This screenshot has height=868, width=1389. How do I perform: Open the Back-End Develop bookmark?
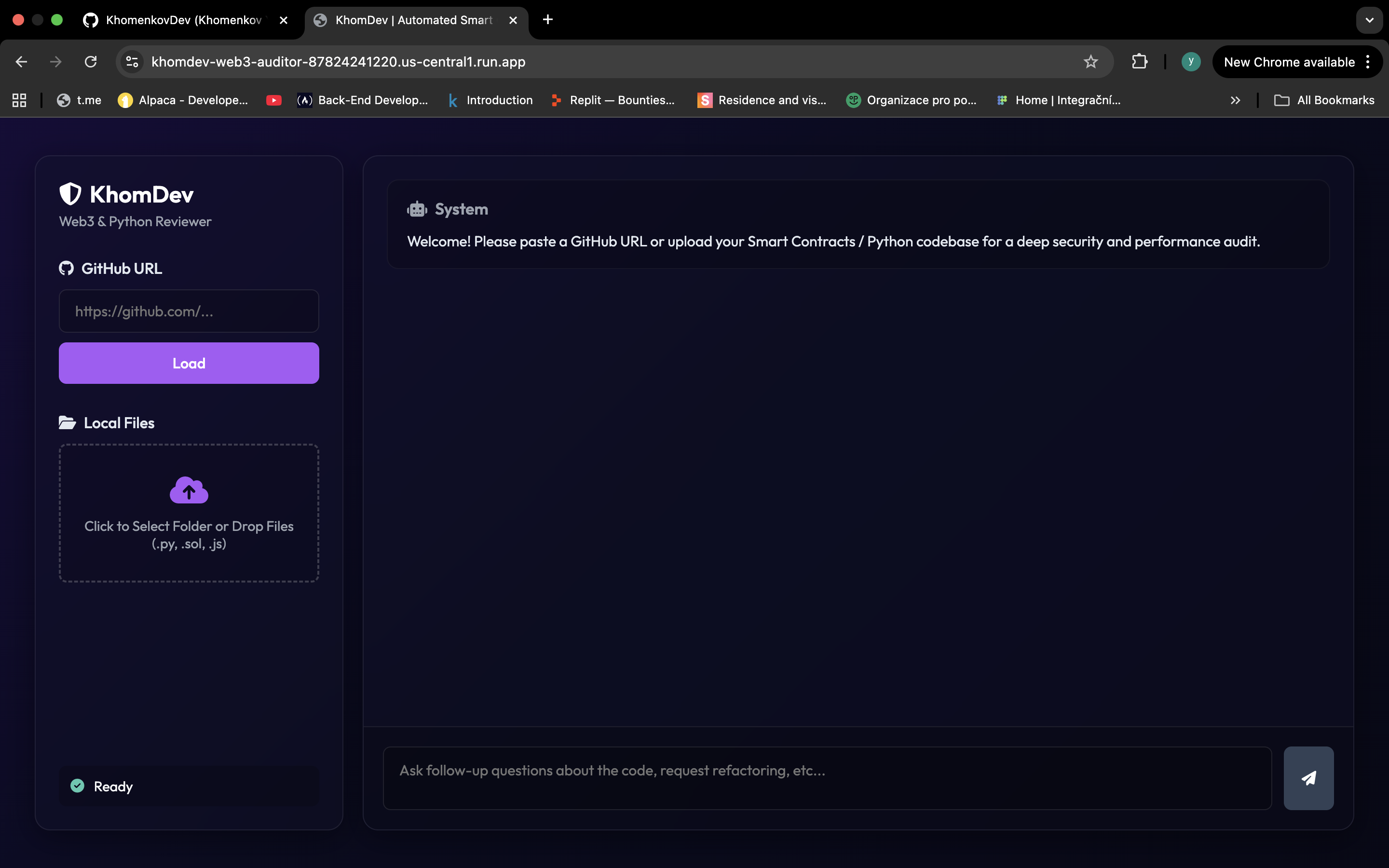(x=363, y=100)
